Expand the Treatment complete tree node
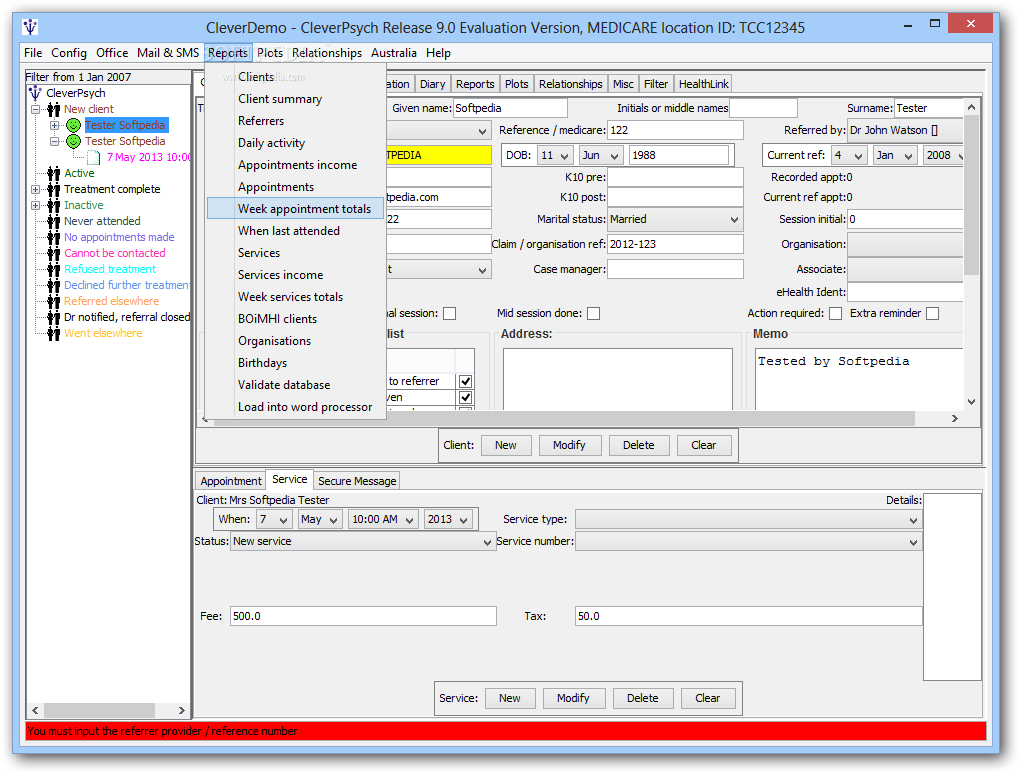The image size is (1020, 774). (36, 189)
